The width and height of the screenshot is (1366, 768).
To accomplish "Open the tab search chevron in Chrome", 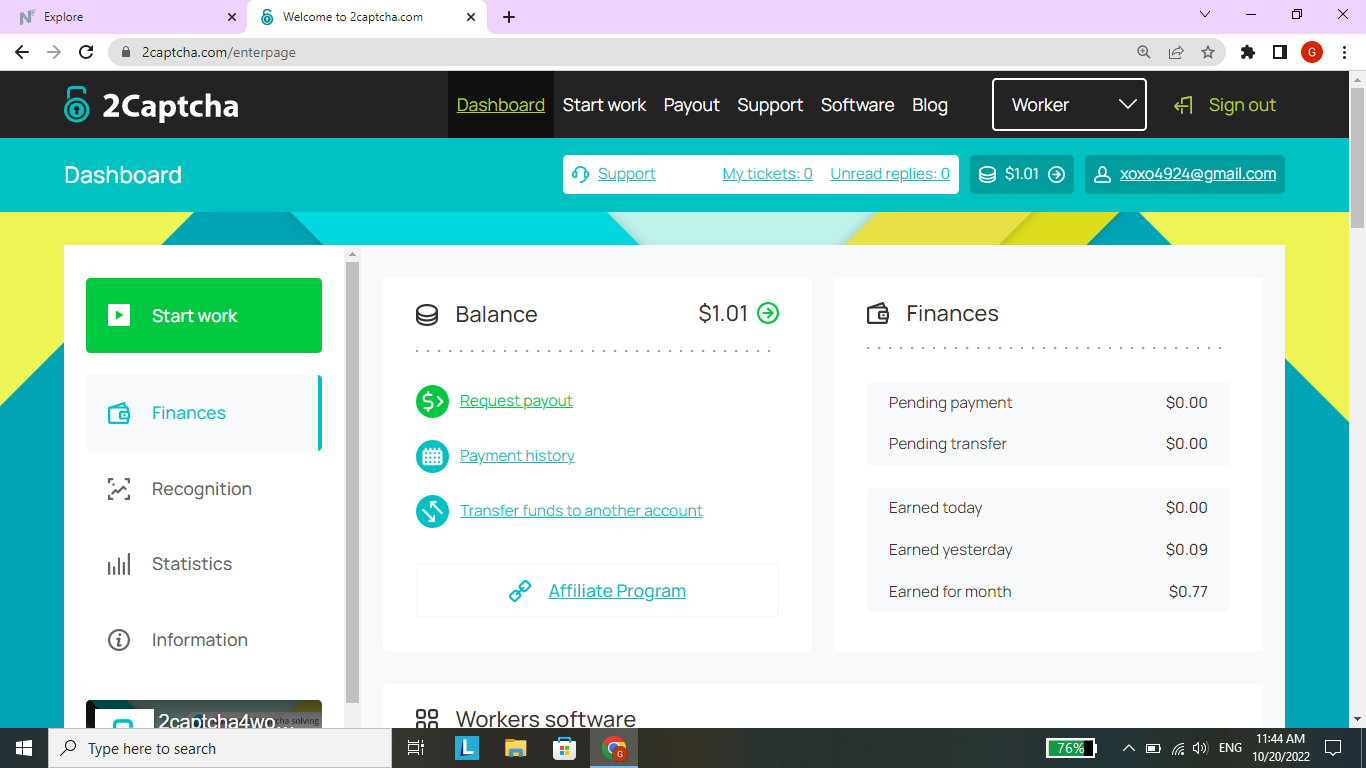I will 1204,15.
